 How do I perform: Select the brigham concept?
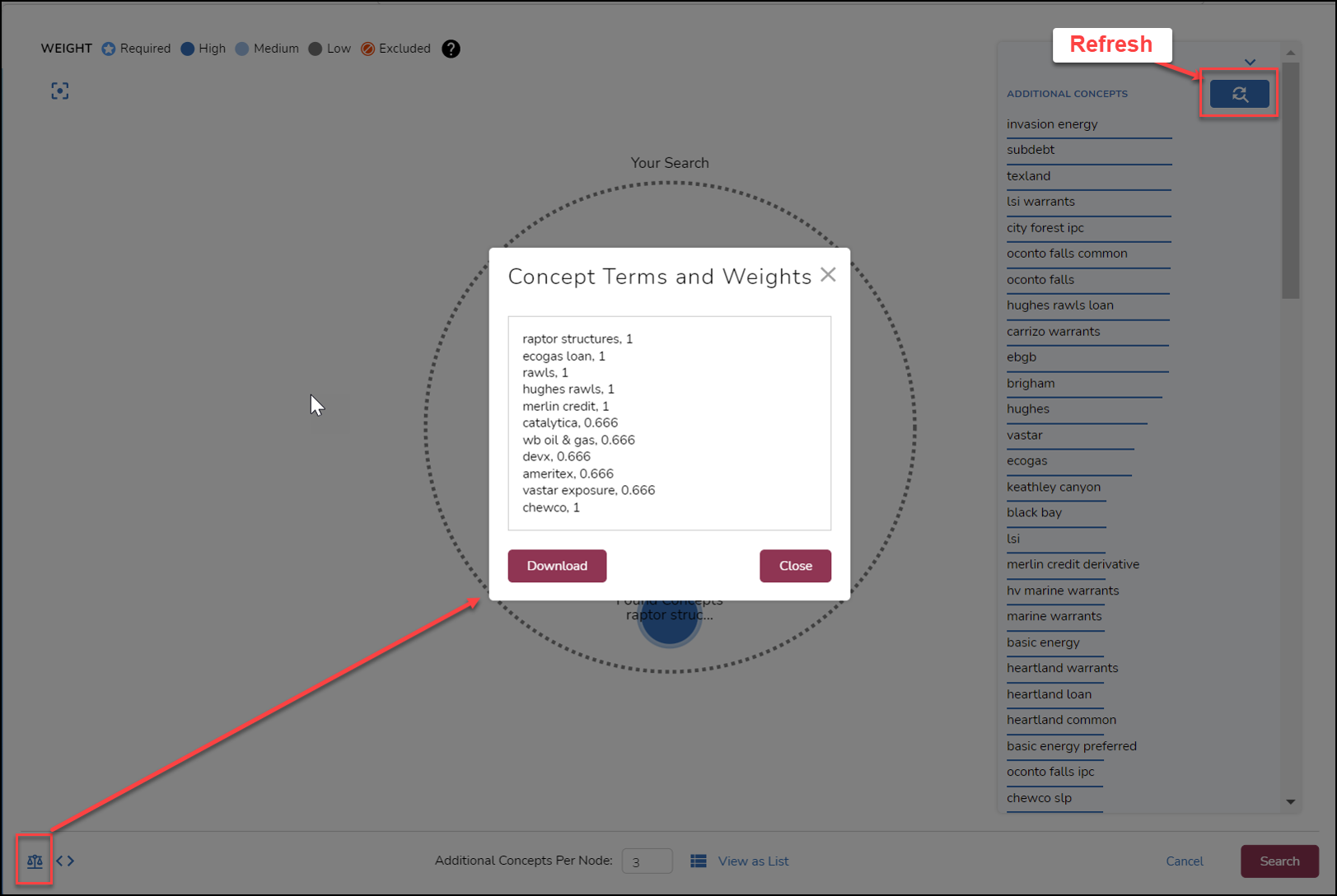(x=1031, y=384)
